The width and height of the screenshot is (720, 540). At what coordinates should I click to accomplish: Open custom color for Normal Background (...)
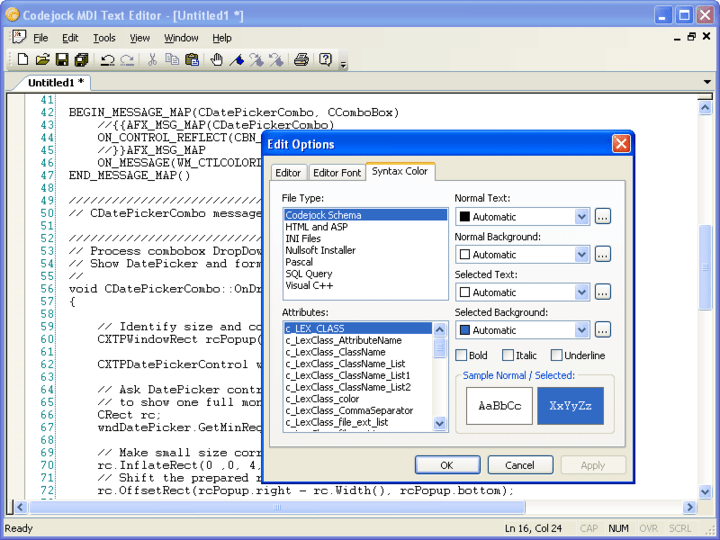pyautogui.click(x=602, y=254)
